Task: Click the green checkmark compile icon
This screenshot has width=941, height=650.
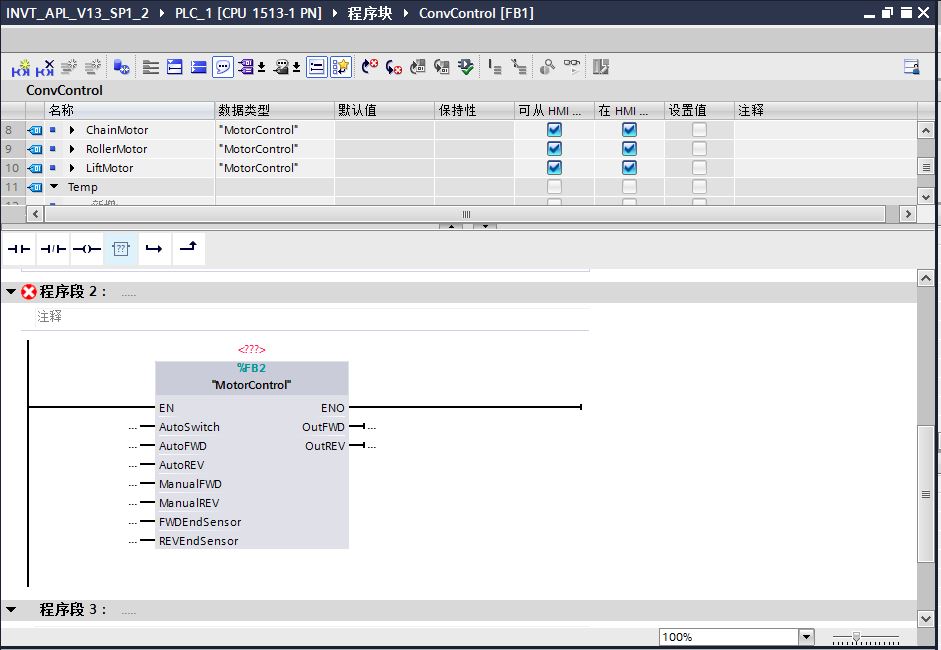Action: click(x=466, y=67)
